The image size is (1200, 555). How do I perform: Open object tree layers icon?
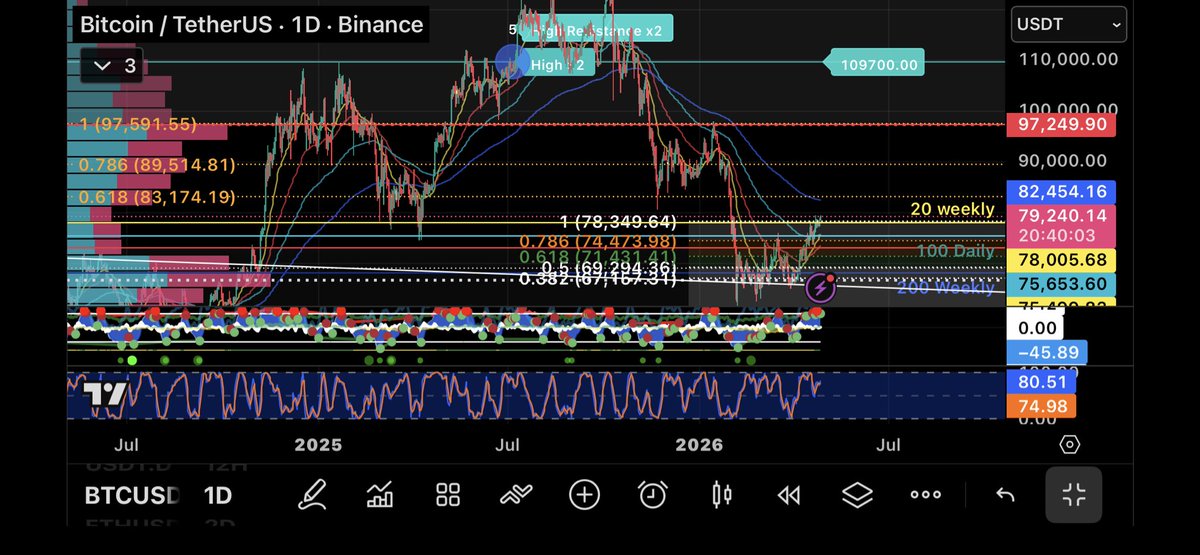coord(857,494)
